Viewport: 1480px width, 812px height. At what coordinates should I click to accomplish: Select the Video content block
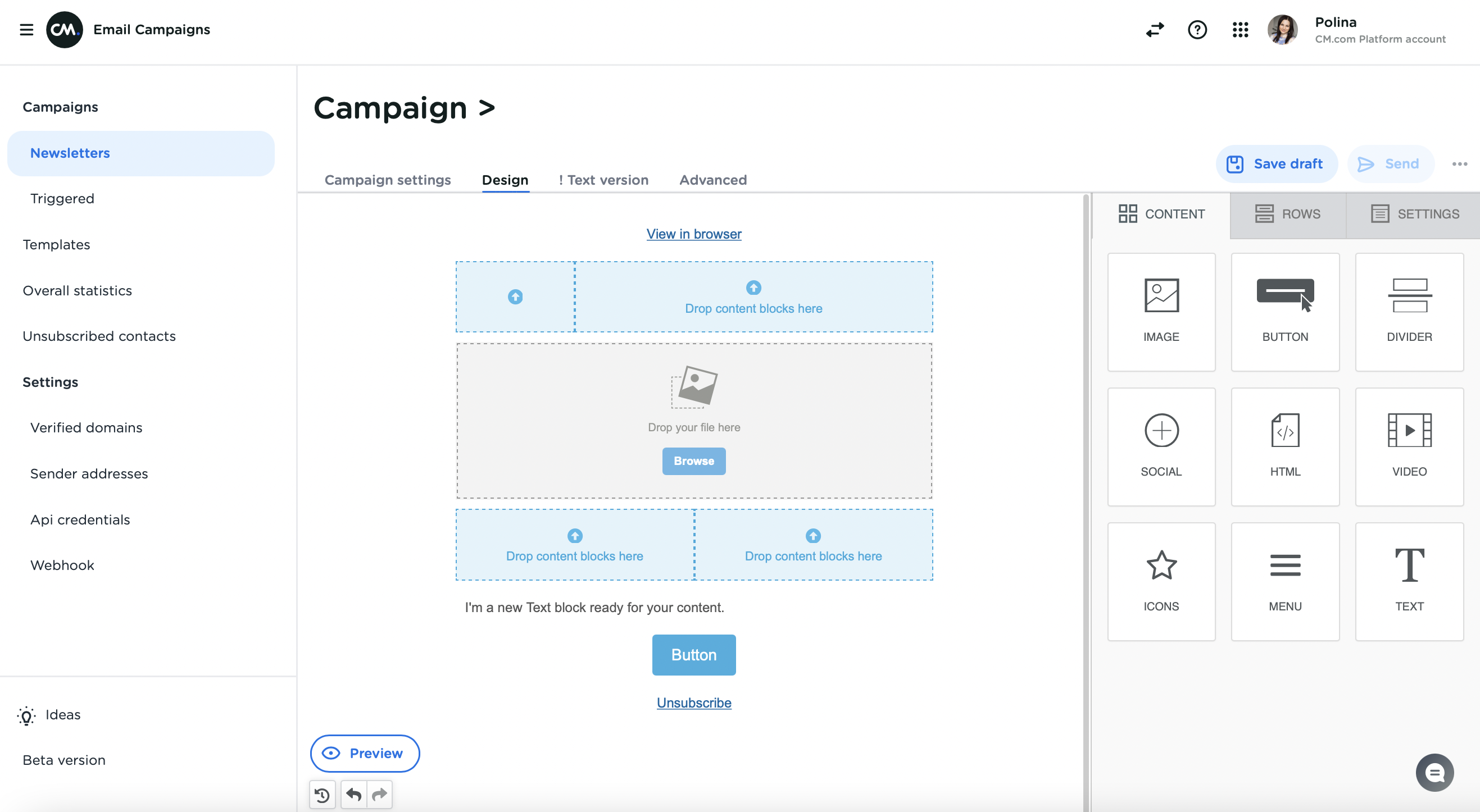(1409, 447)
